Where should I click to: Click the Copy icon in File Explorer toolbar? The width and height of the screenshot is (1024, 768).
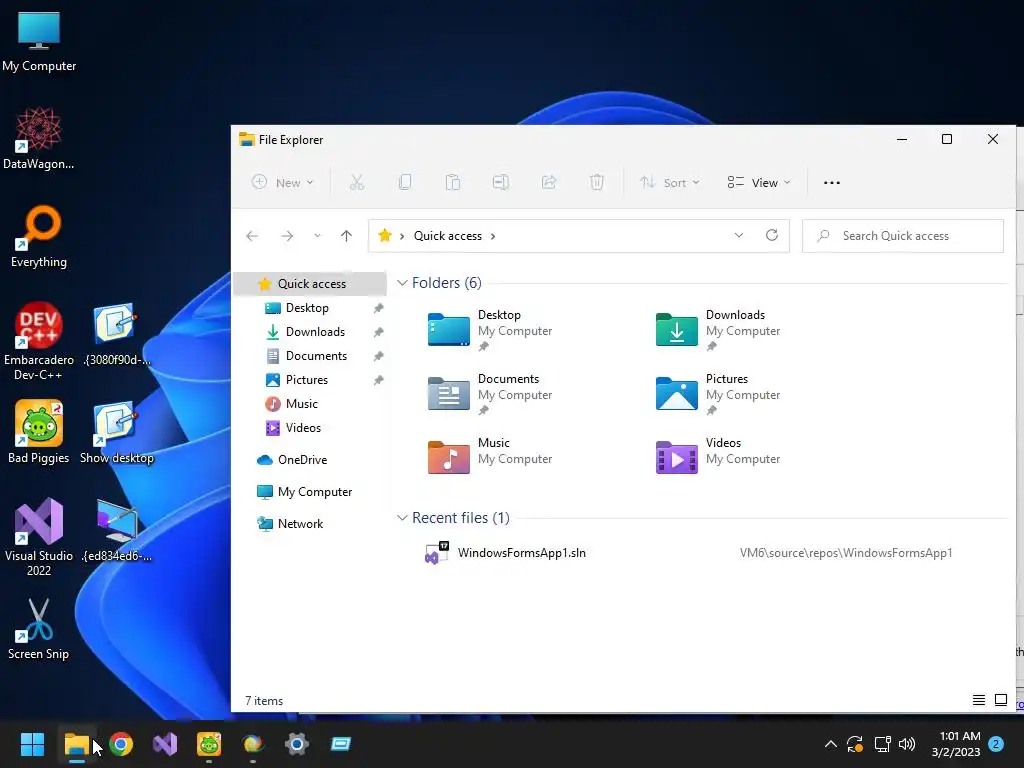point(405,182)
